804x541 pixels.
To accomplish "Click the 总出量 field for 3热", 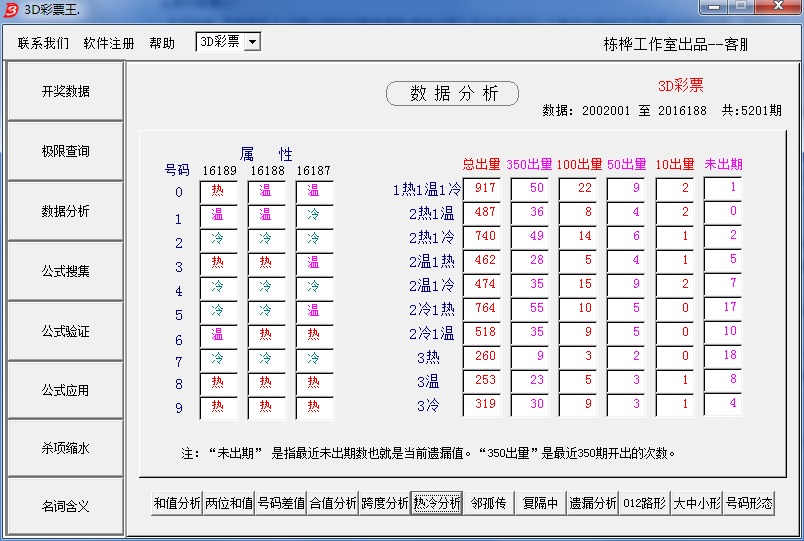I will point(482,357).
